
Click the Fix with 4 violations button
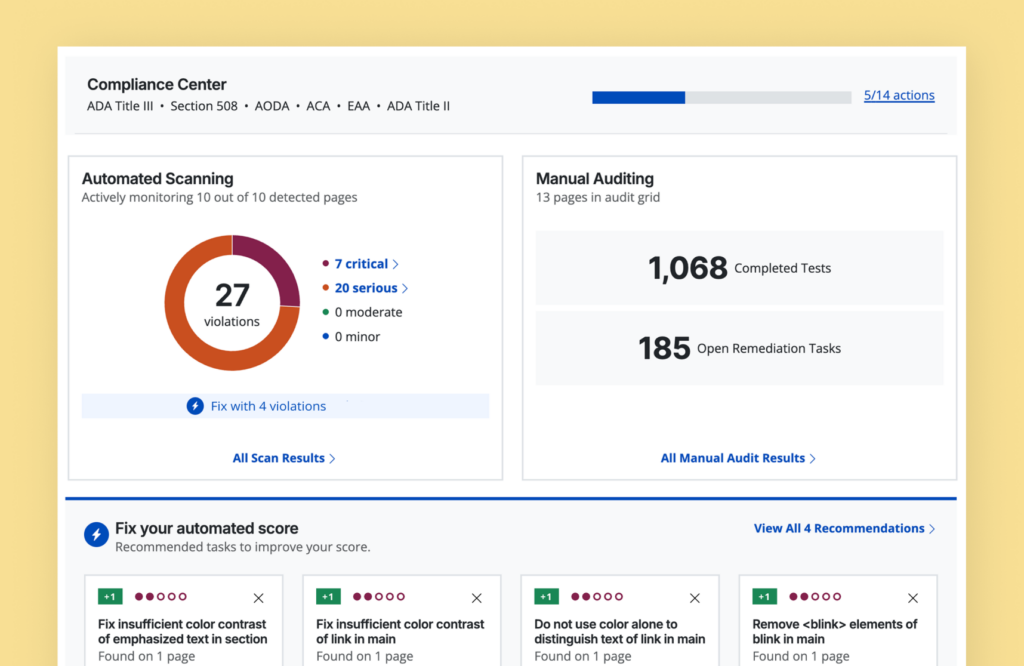tap(285, 406)
